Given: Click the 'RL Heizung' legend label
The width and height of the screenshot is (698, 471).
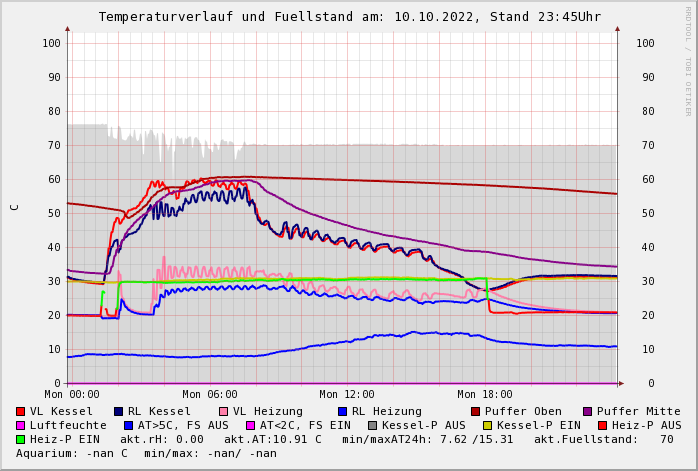Looking at the screenshot, I should (x=386, y=411).
